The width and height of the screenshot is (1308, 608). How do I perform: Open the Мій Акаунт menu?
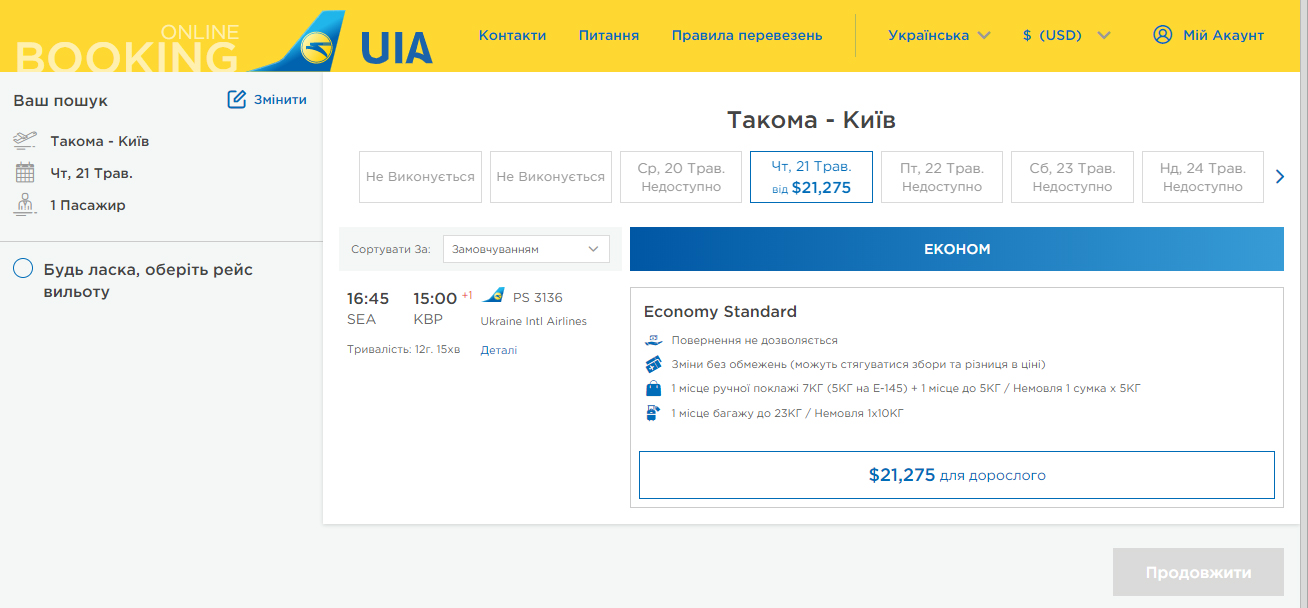coord(1208,35)
